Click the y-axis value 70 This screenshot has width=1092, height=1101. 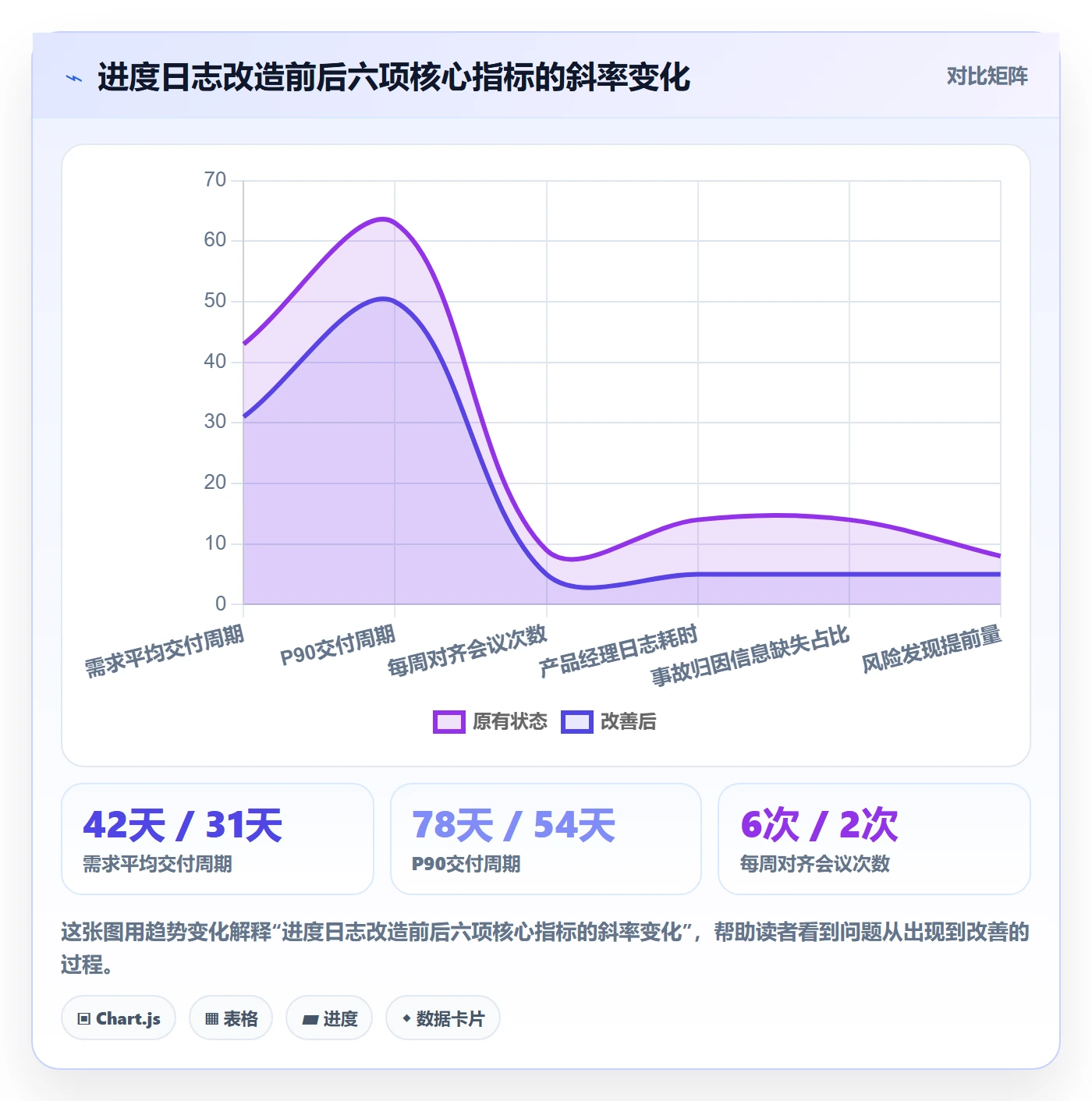tap(215, 180)
